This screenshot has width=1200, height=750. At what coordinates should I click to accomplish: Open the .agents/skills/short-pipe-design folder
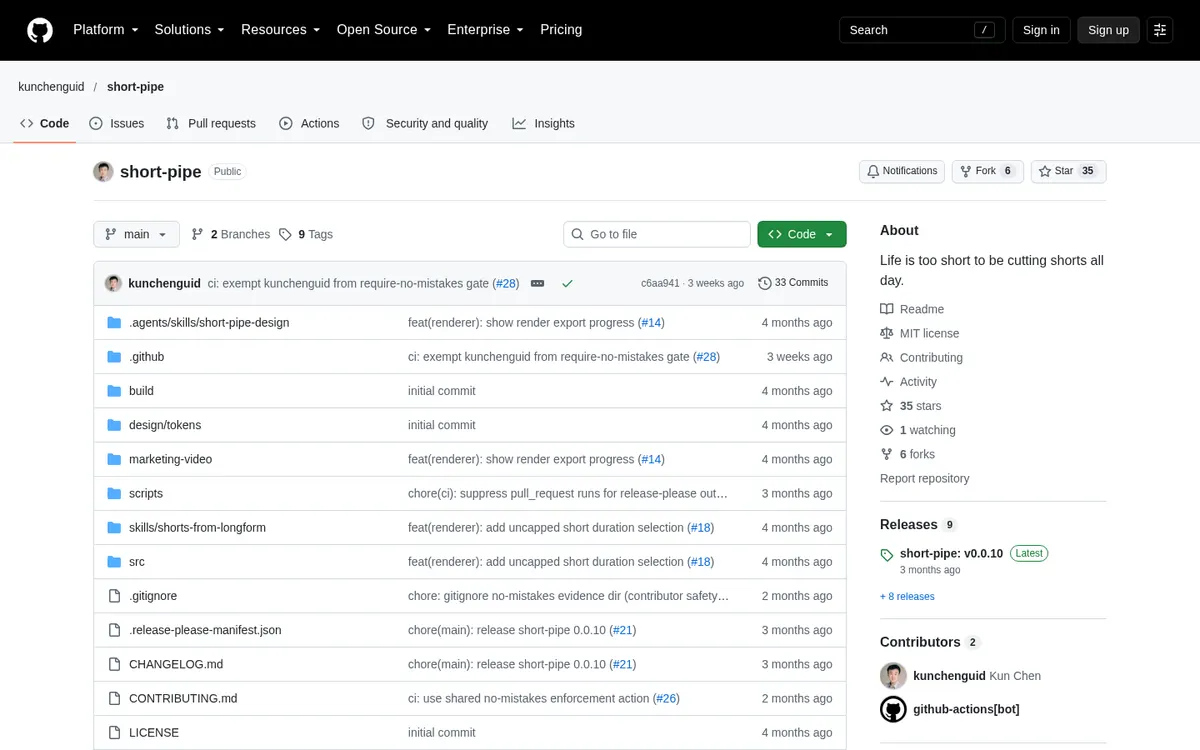click(x=209, y=323)
